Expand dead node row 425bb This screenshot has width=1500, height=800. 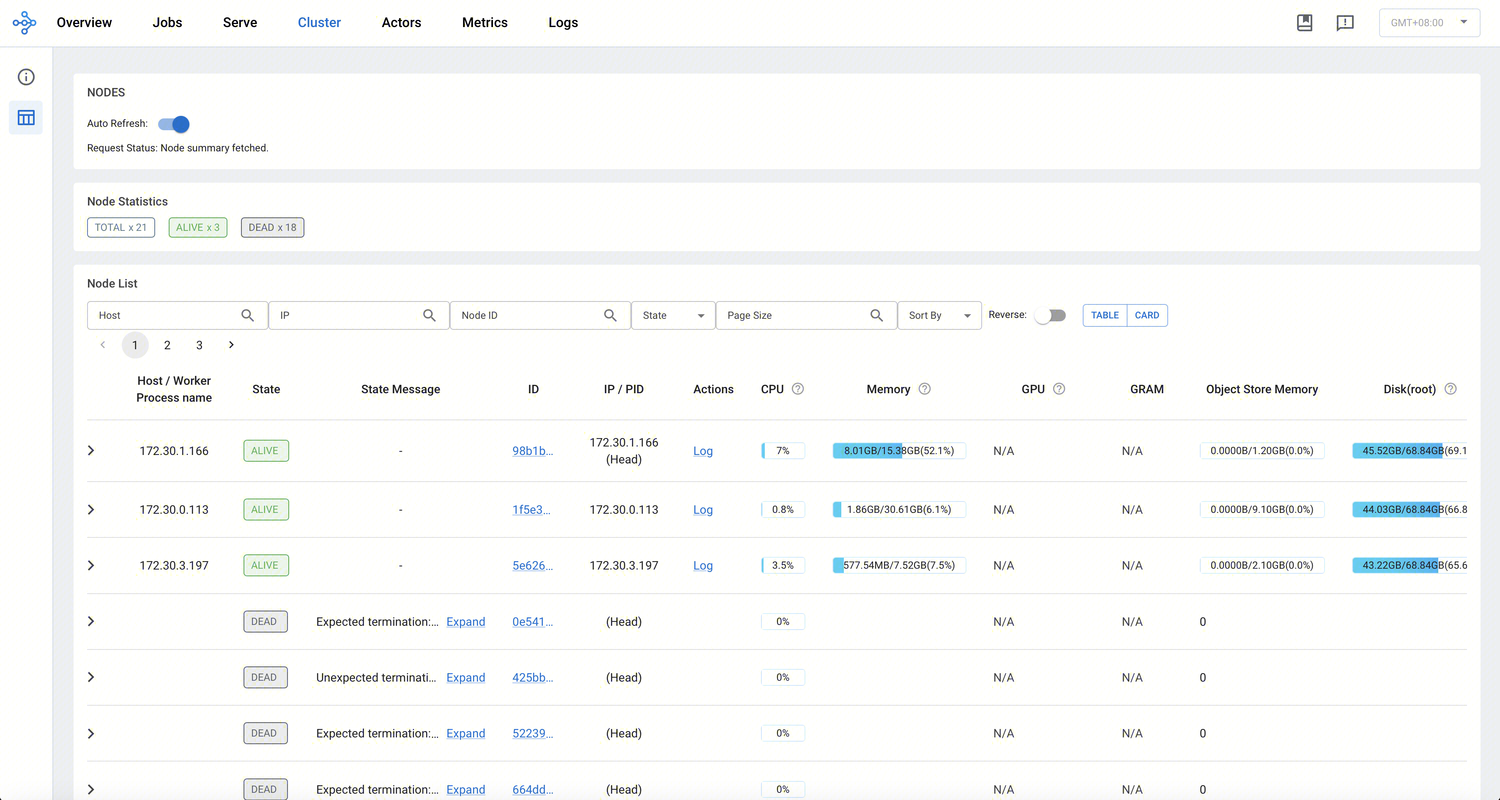pyautogui.click(x=91, y=677)
